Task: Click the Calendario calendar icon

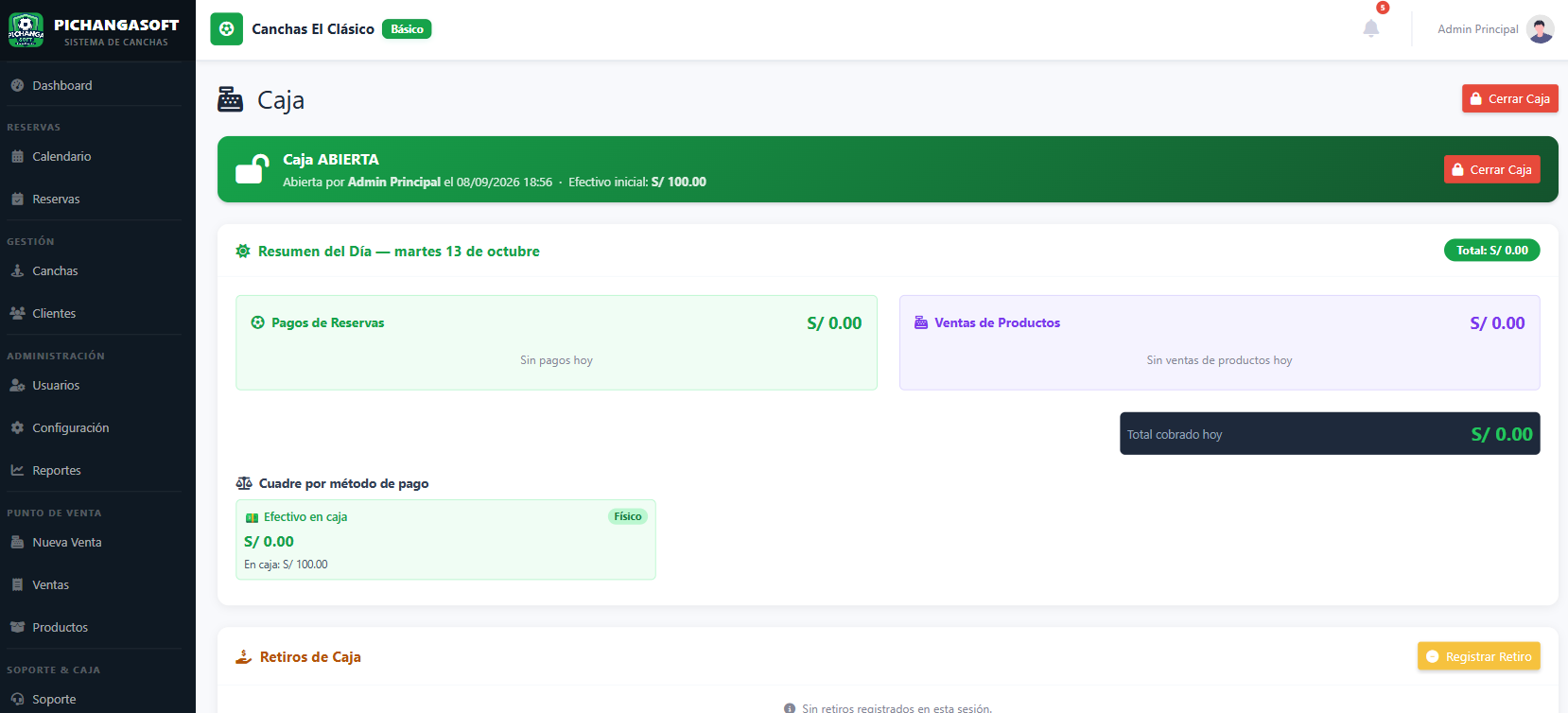Action: [17, 156]
